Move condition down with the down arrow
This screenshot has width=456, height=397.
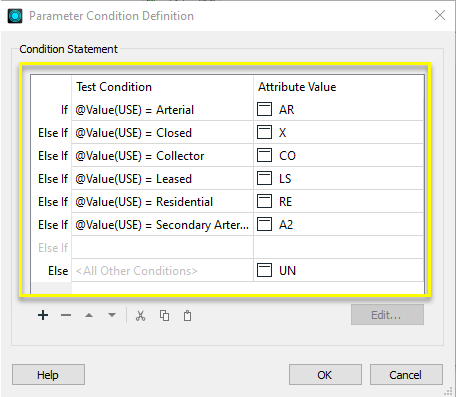[112, 315]
